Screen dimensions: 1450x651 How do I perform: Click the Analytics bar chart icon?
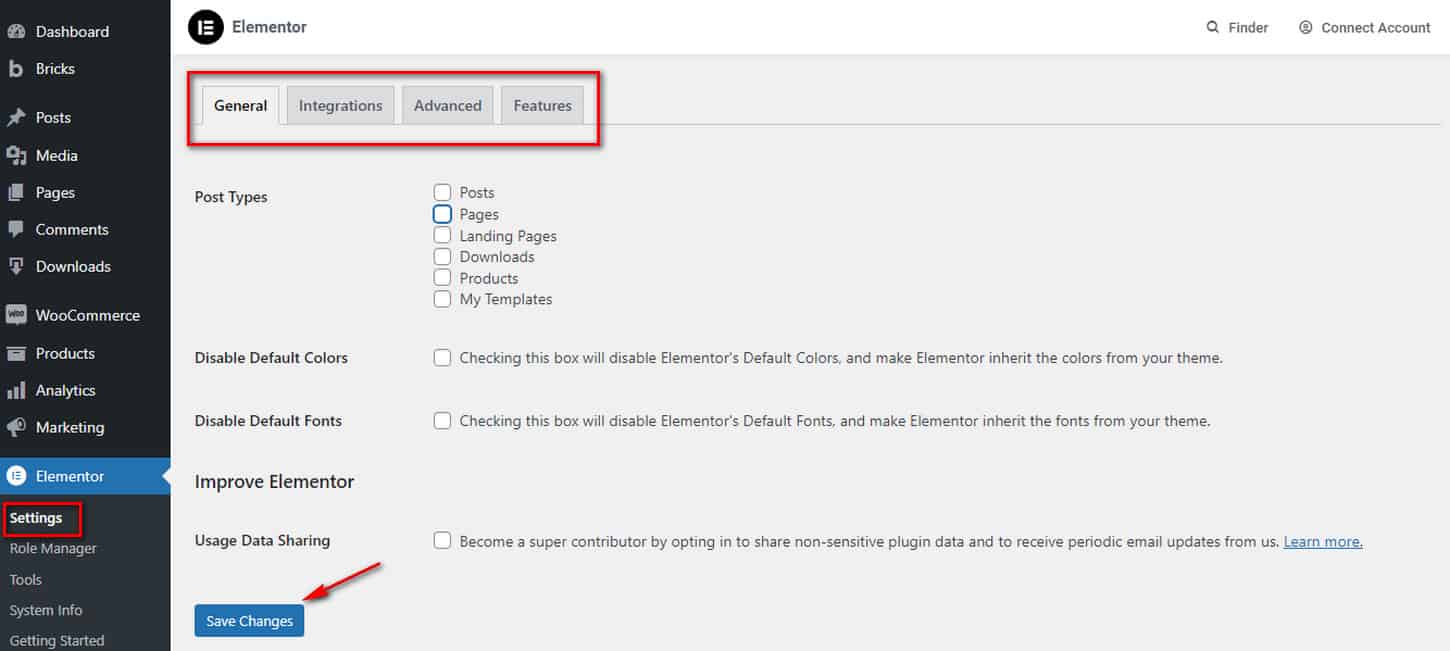tap(16, 390)
